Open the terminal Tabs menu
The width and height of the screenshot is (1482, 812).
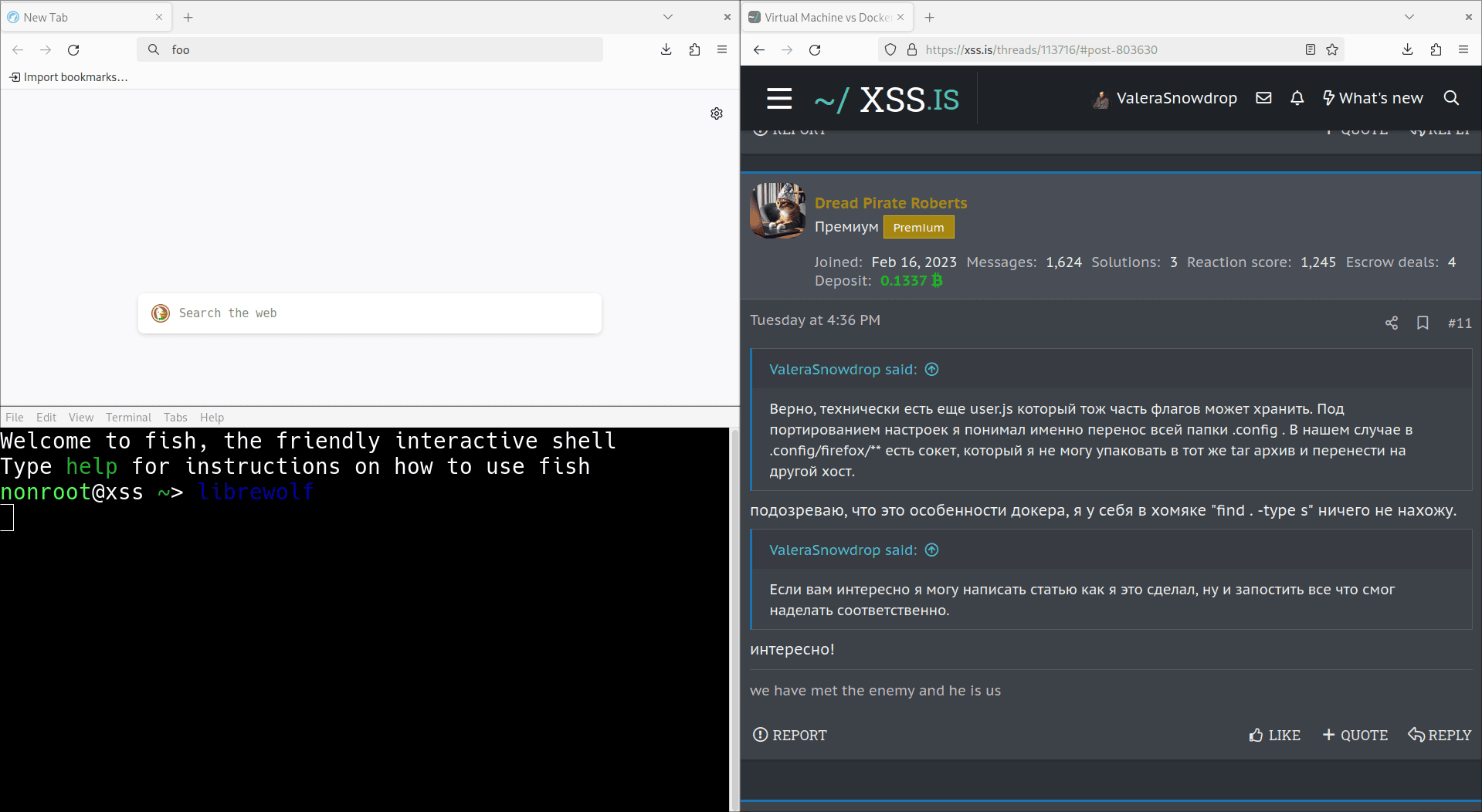click(x=175, y=418)
